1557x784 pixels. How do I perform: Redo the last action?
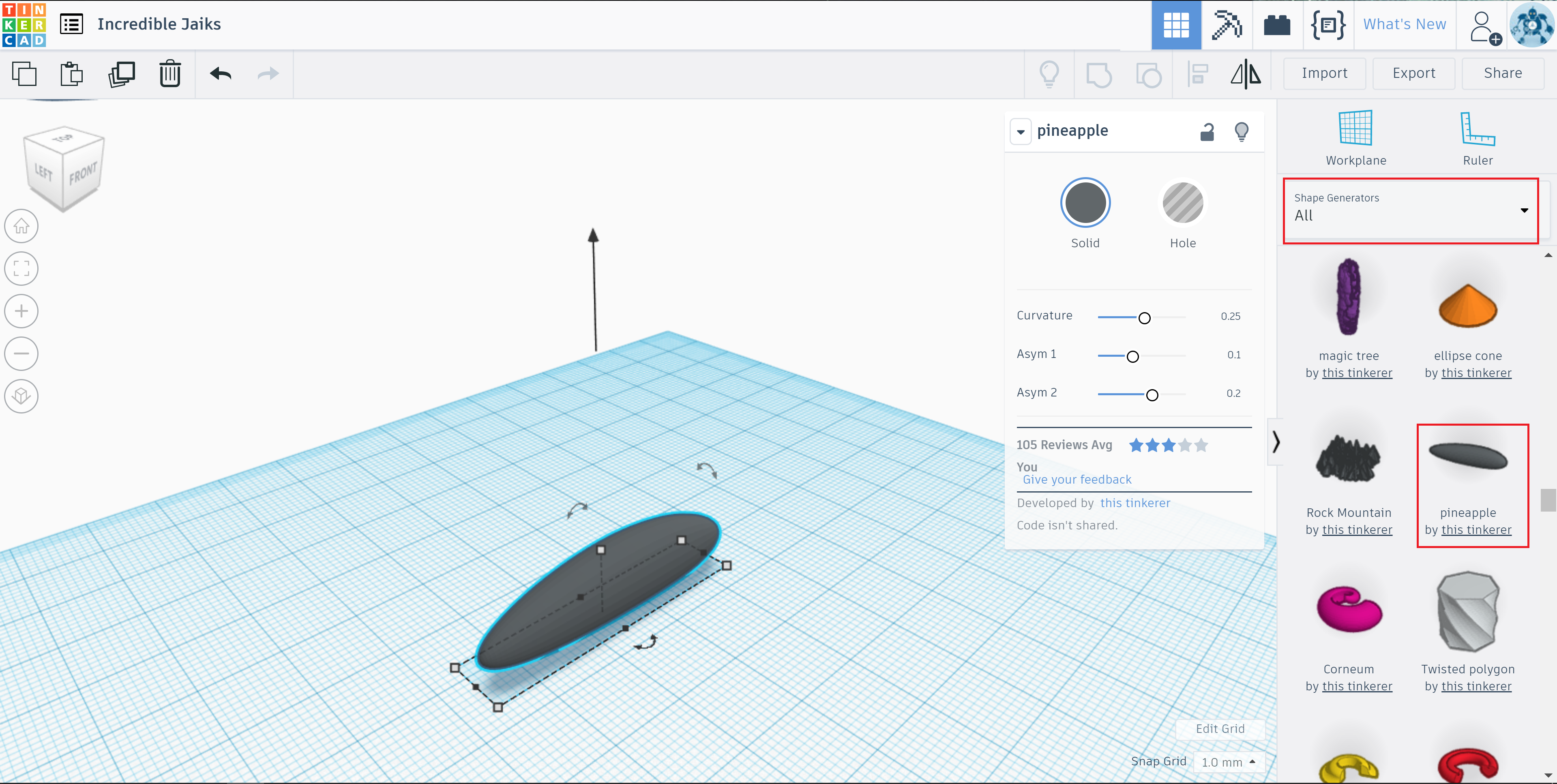point(268,74)
